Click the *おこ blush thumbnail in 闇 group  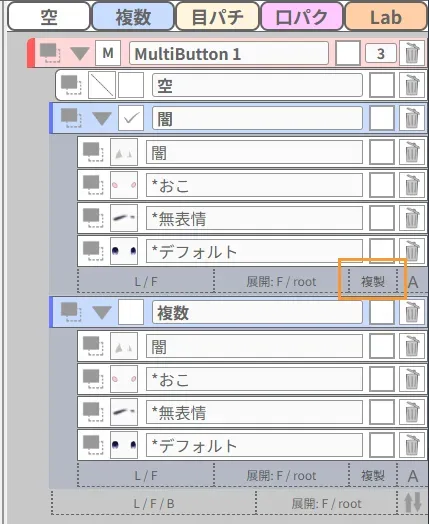(x=124, y=185)
